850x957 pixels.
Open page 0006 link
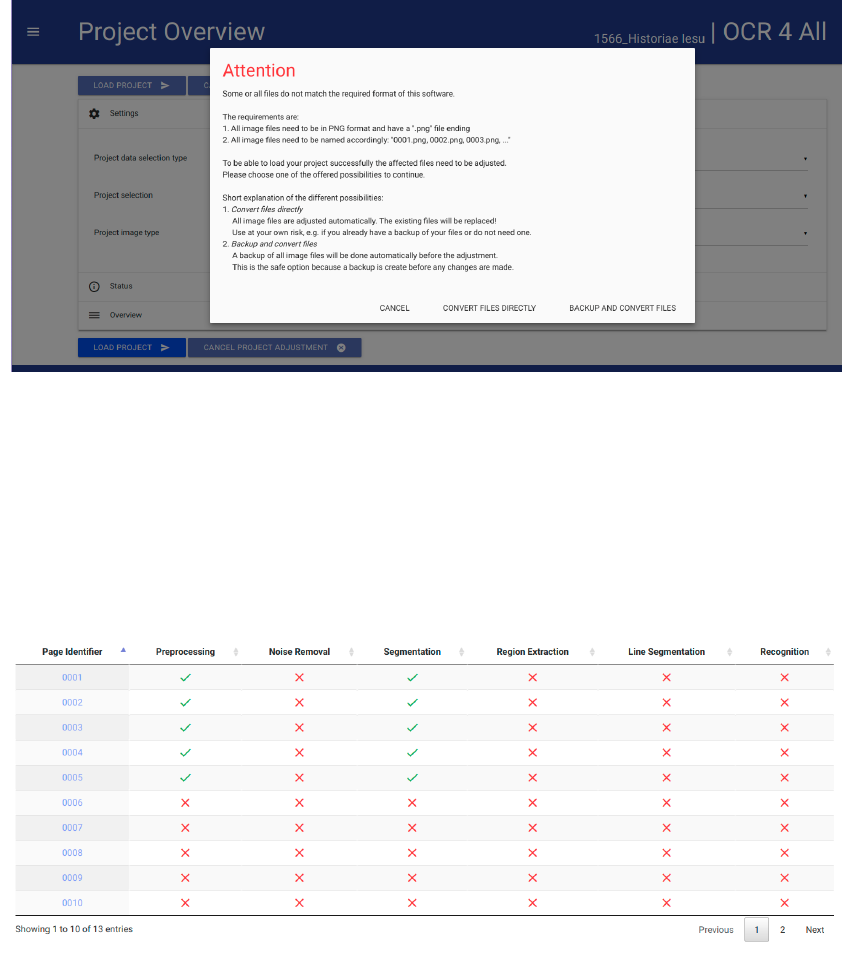(72, 803)
